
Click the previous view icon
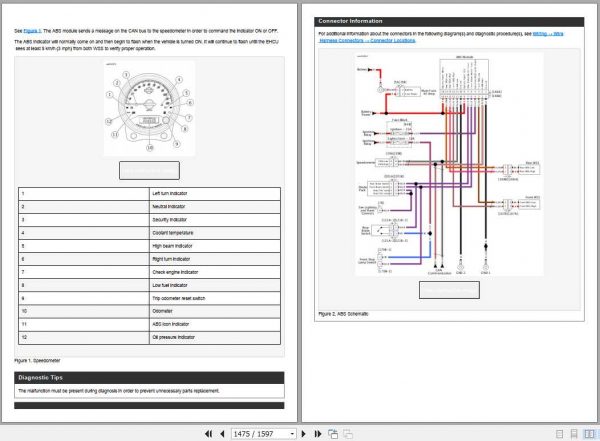click(334, 434)
